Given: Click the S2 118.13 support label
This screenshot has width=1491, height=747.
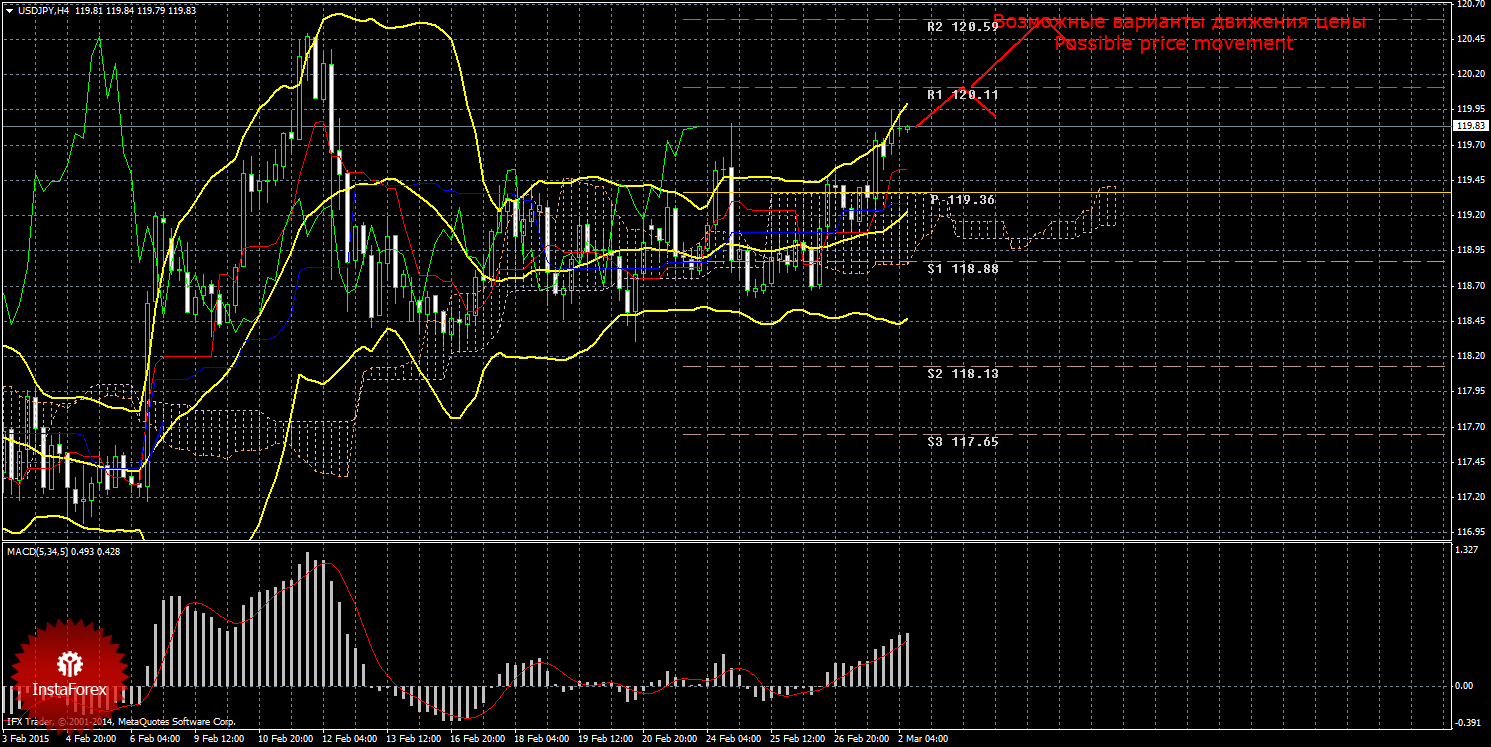Looking at the screenshot, I should click(962, 373).
